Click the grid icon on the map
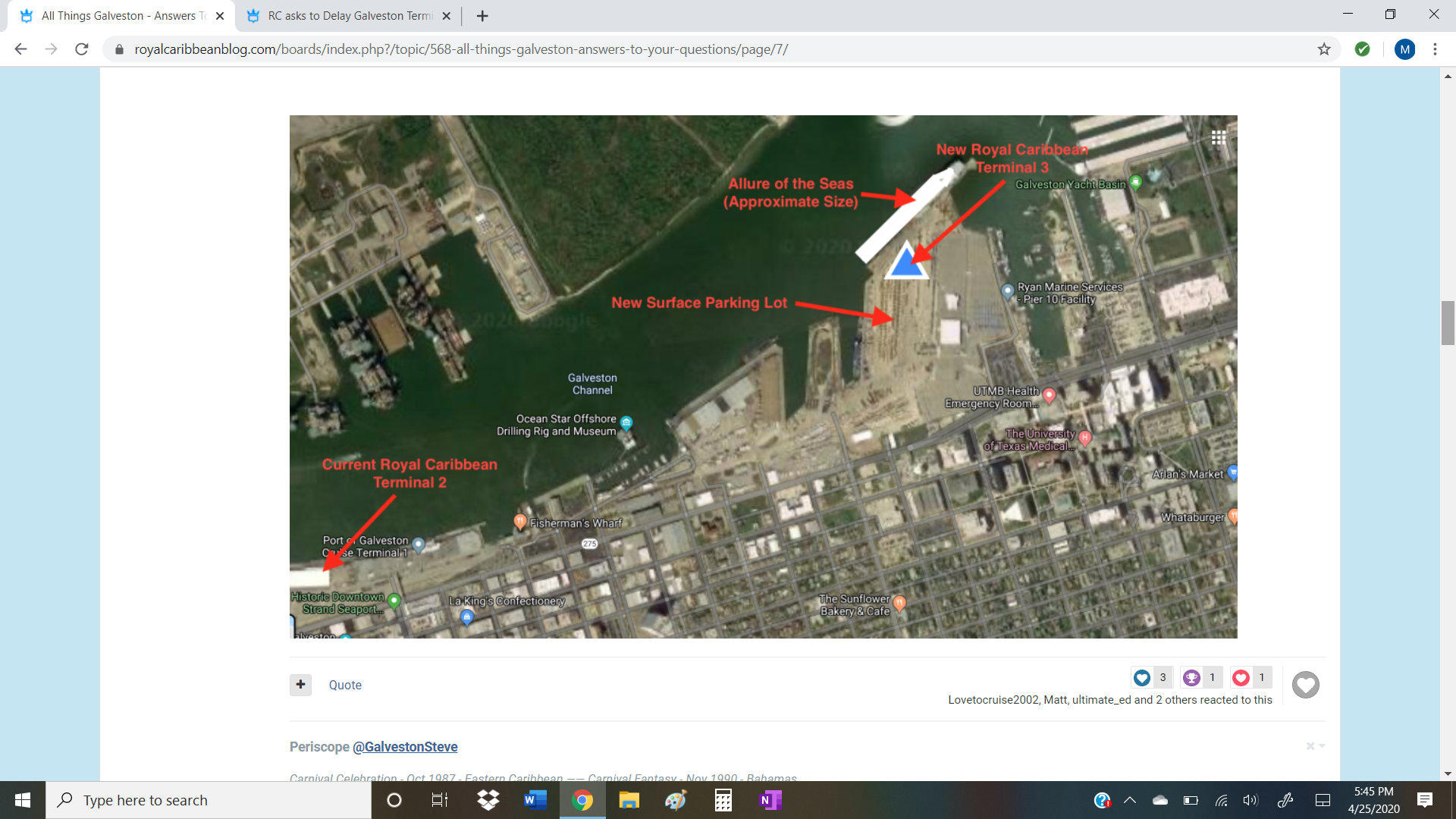The height and width of the screenshot is (819, 1456). [x=1219, y=137]
